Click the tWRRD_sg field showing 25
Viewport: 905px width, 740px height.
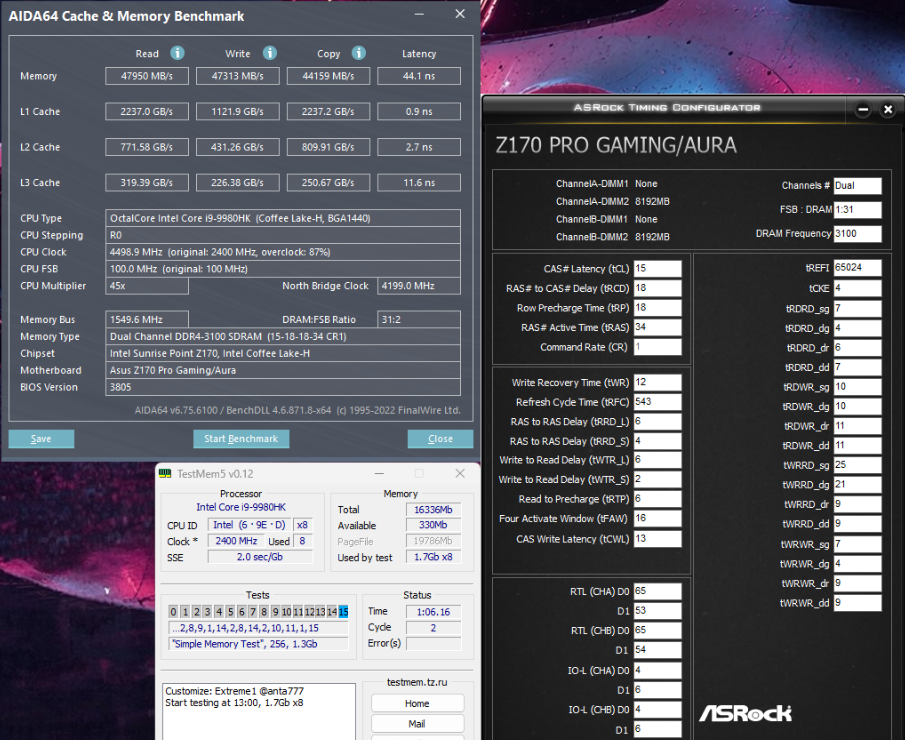coord(858,465)
